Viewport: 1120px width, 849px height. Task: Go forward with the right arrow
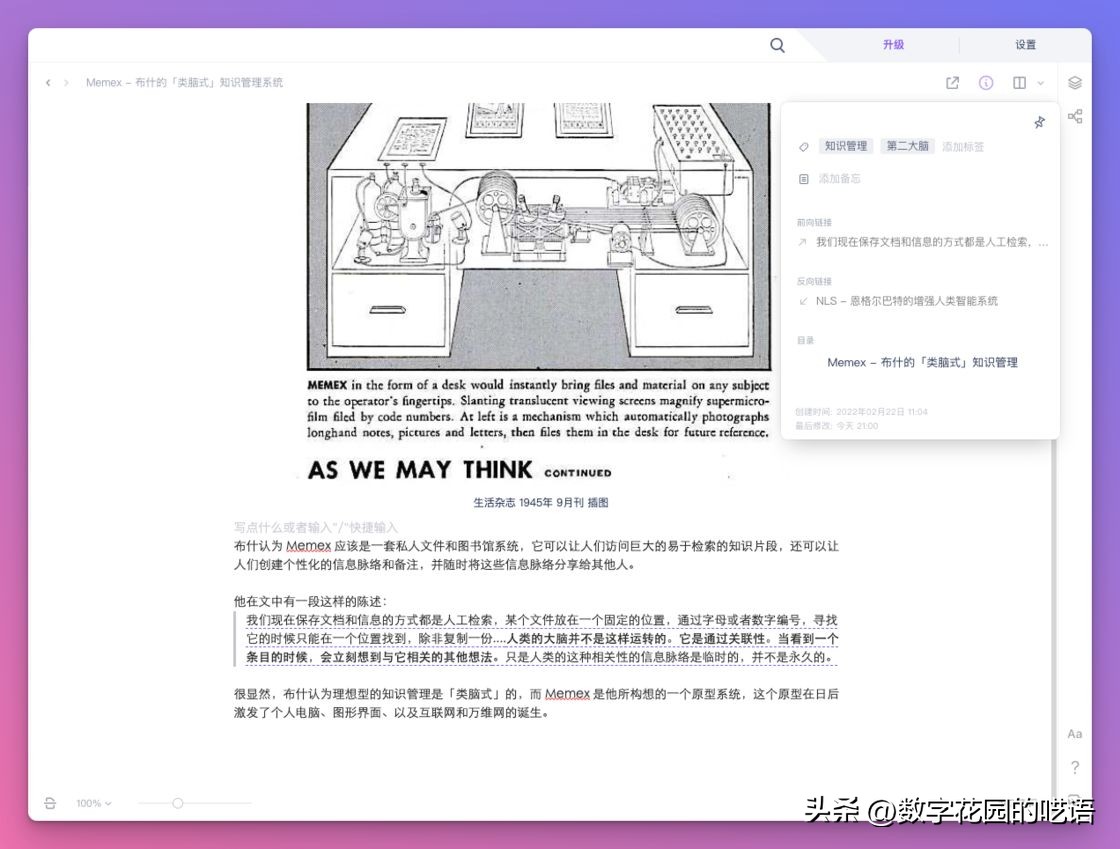(x=66, y=83)
